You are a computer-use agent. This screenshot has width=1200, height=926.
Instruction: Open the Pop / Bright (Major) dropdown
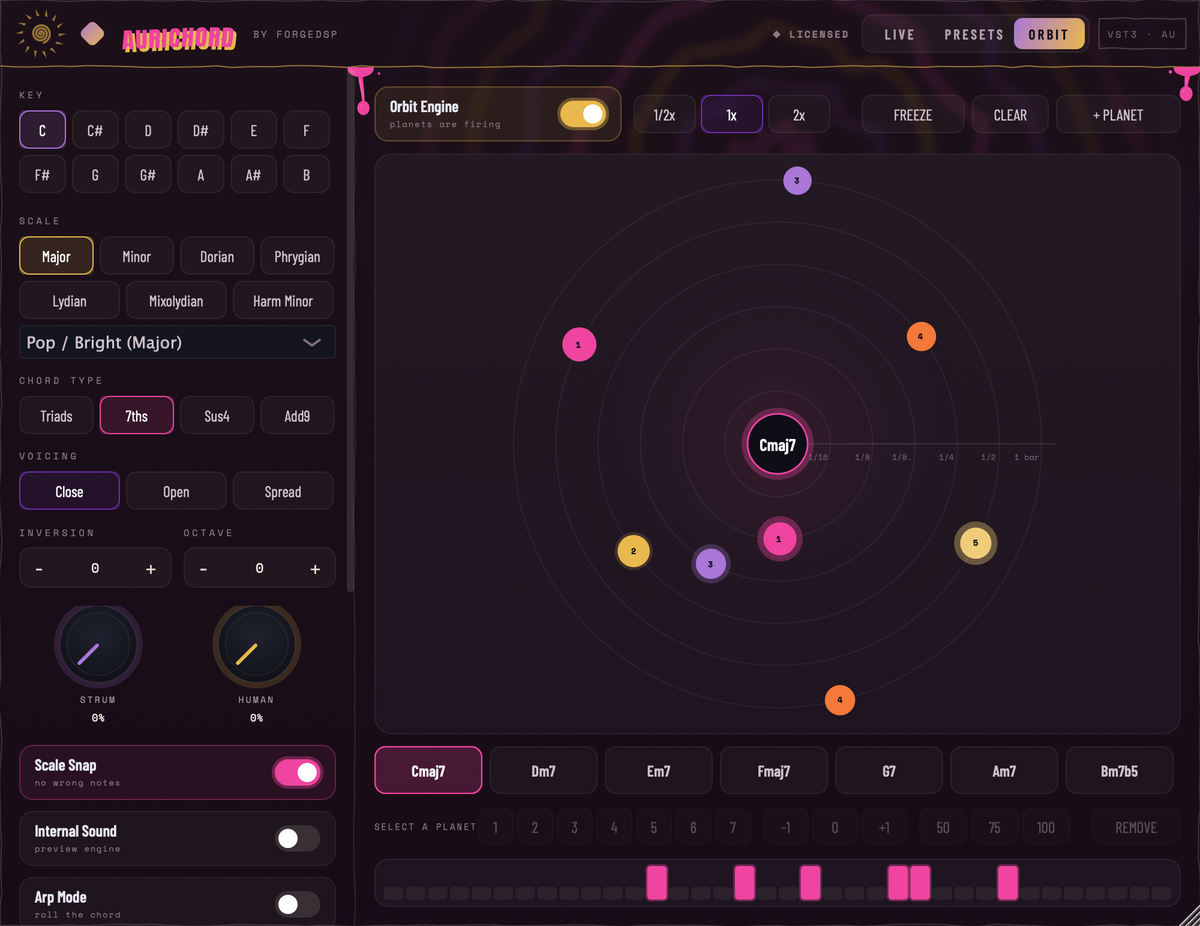[177, 342]
